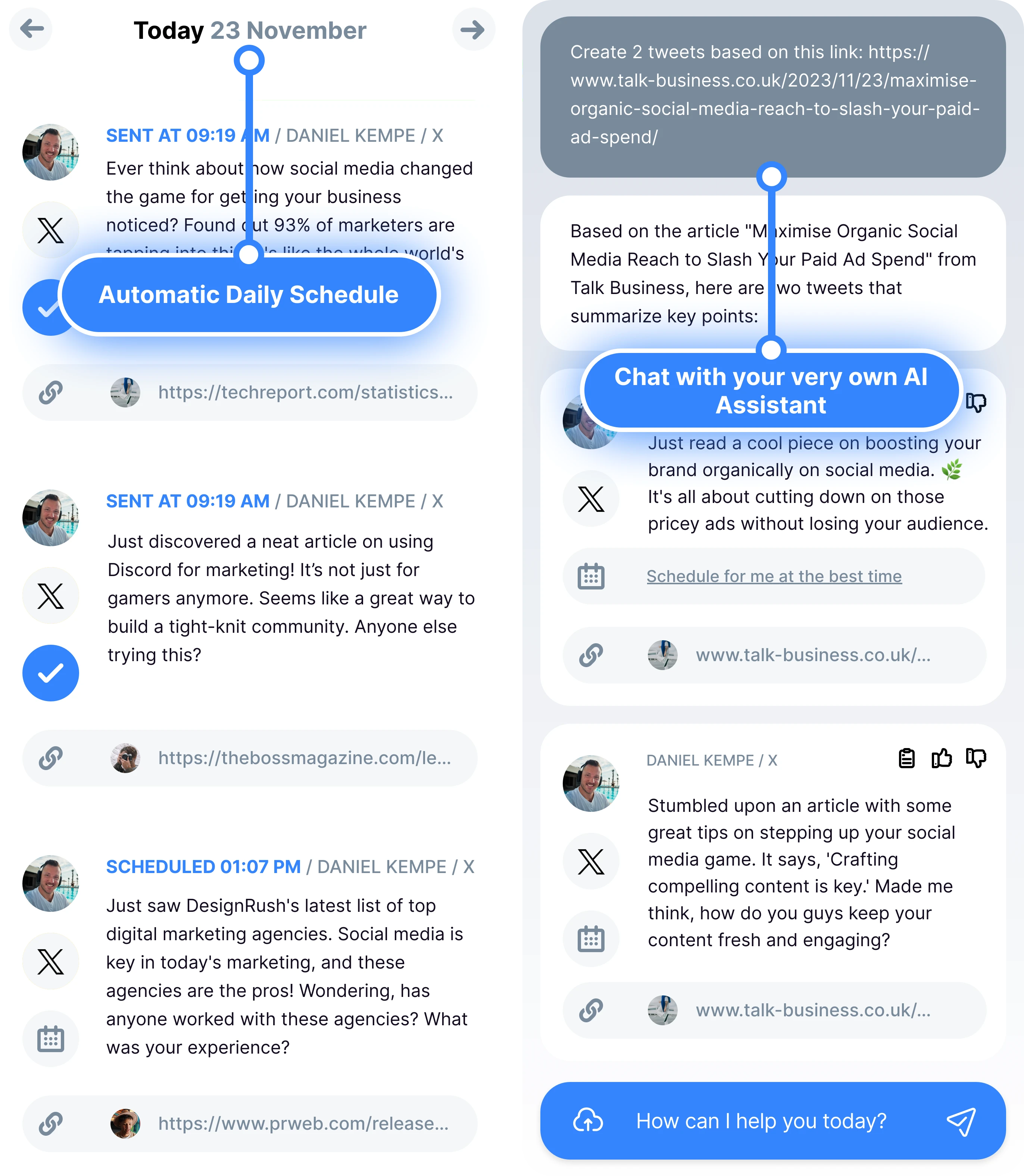Image resolution: width=1024 pixels, height=1176 pixels.
Task: Toggle the blue checkmark on Discord post
Action: [x=51, y=673]
